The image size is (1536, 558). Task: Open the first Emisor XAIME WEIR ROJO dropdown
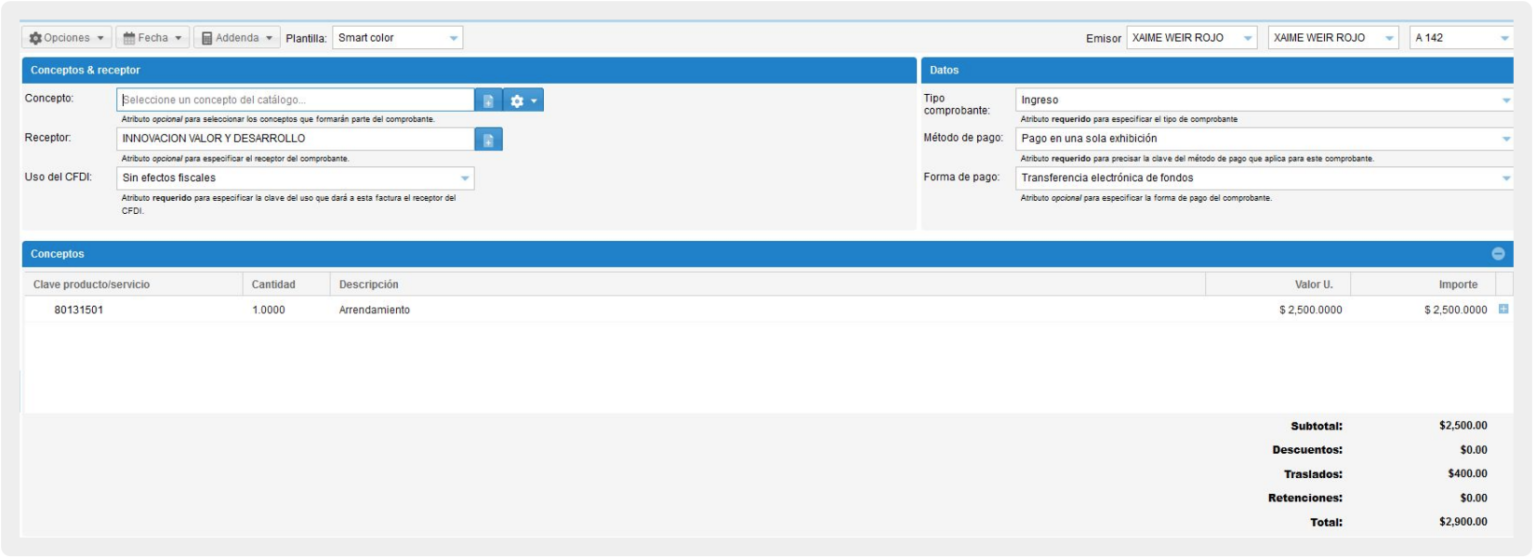1191,38
